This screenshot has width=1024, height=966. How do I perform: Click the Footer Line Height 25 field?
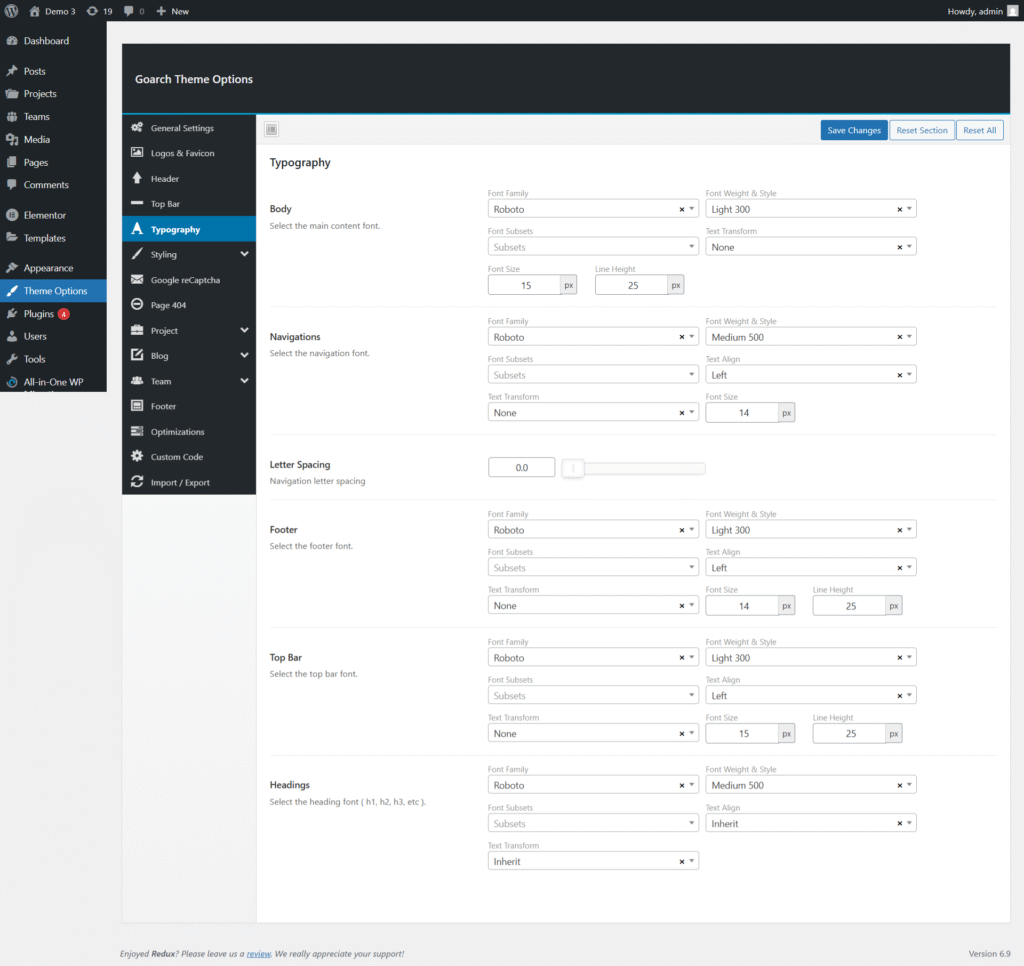pyautogui.click(x=850, y=606)
